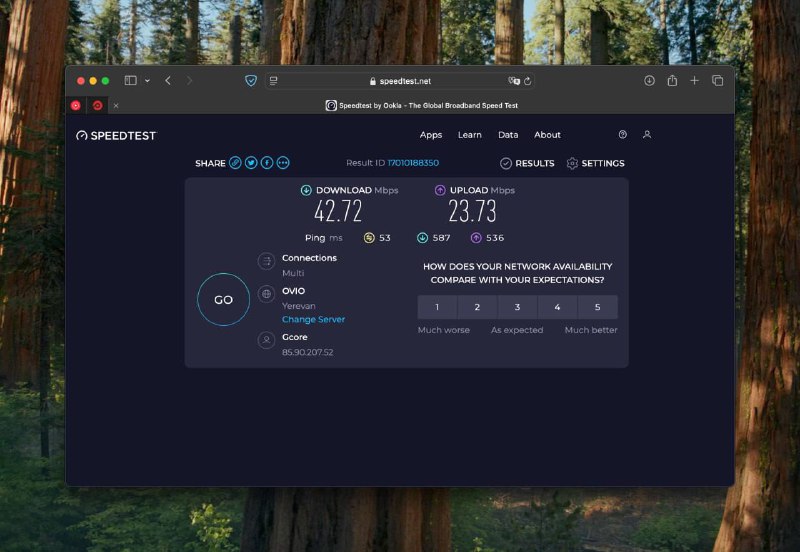Open the RESULTS page

[x=527, y=163]
